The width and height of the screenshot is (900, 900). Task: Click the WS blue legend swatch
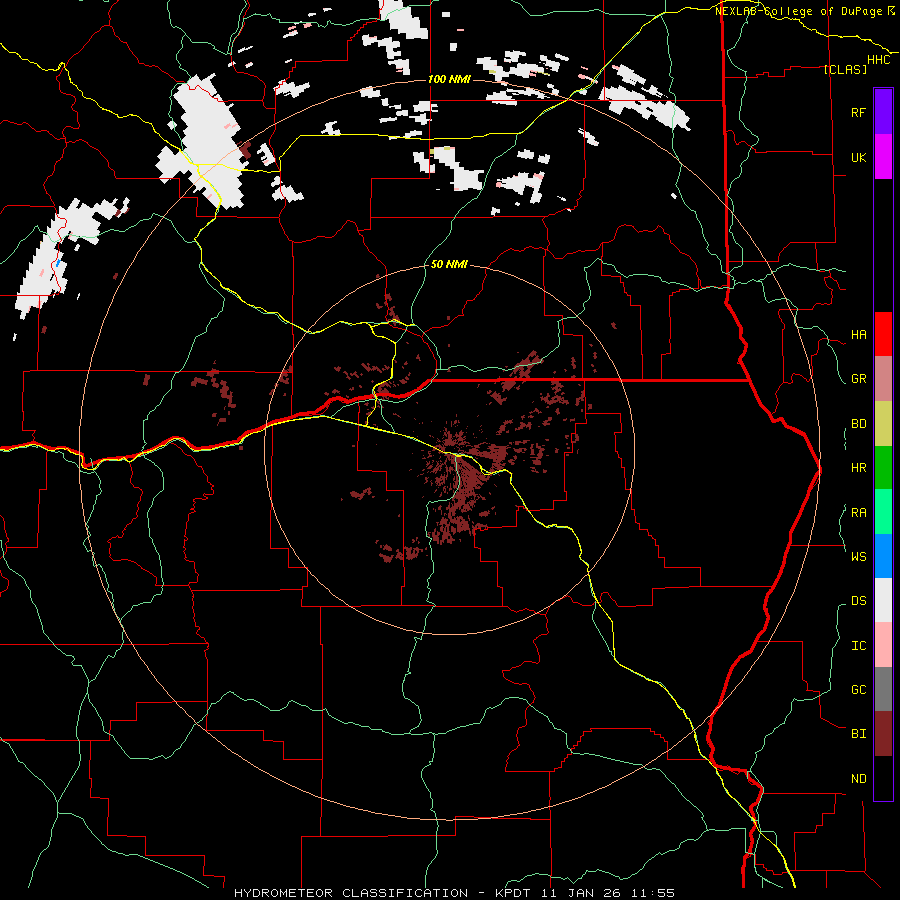click(x=883, y=556)
